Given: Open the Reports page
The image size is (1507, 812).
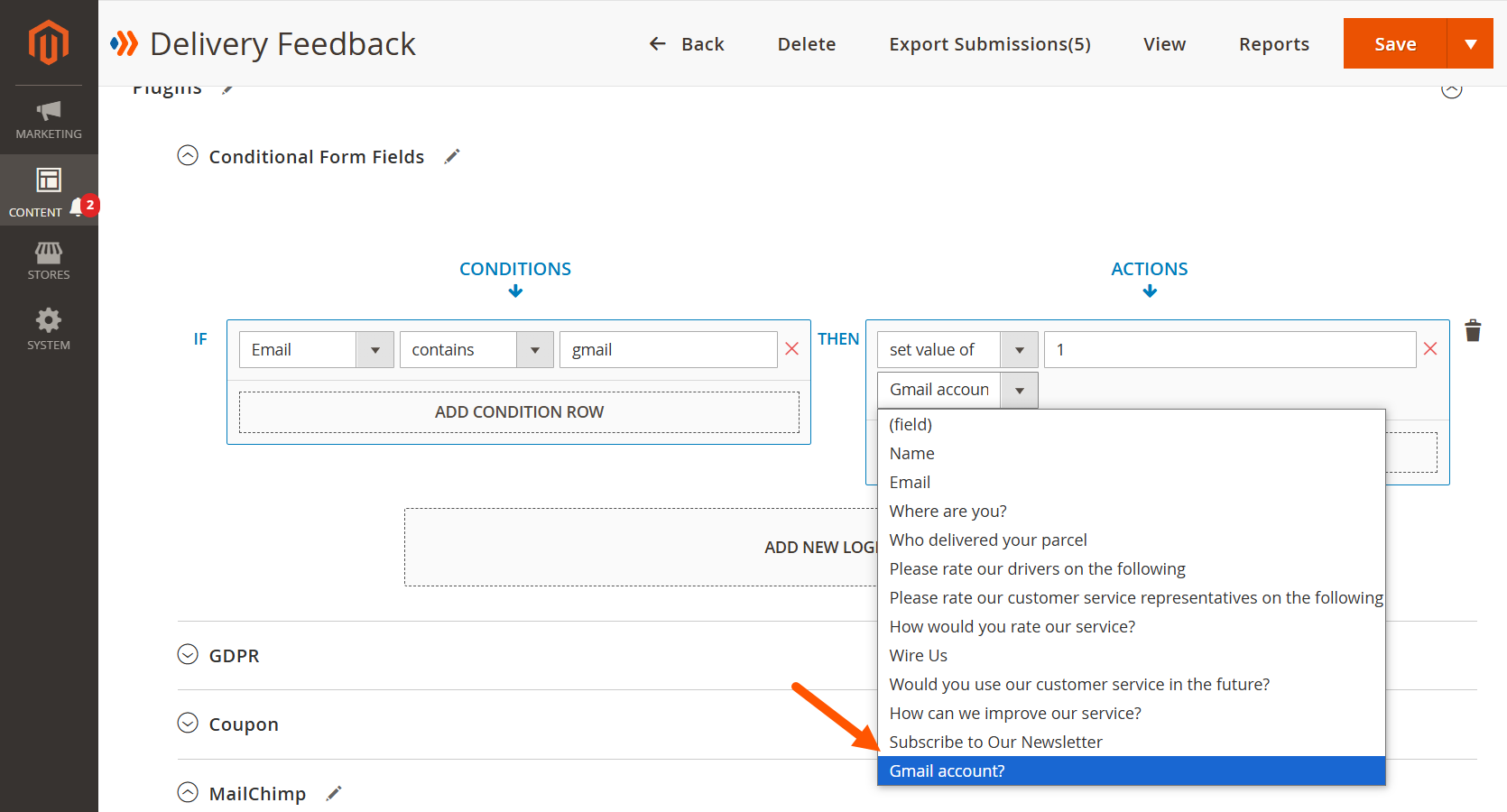Looking at the screenshot, I should pos(1273,44).
